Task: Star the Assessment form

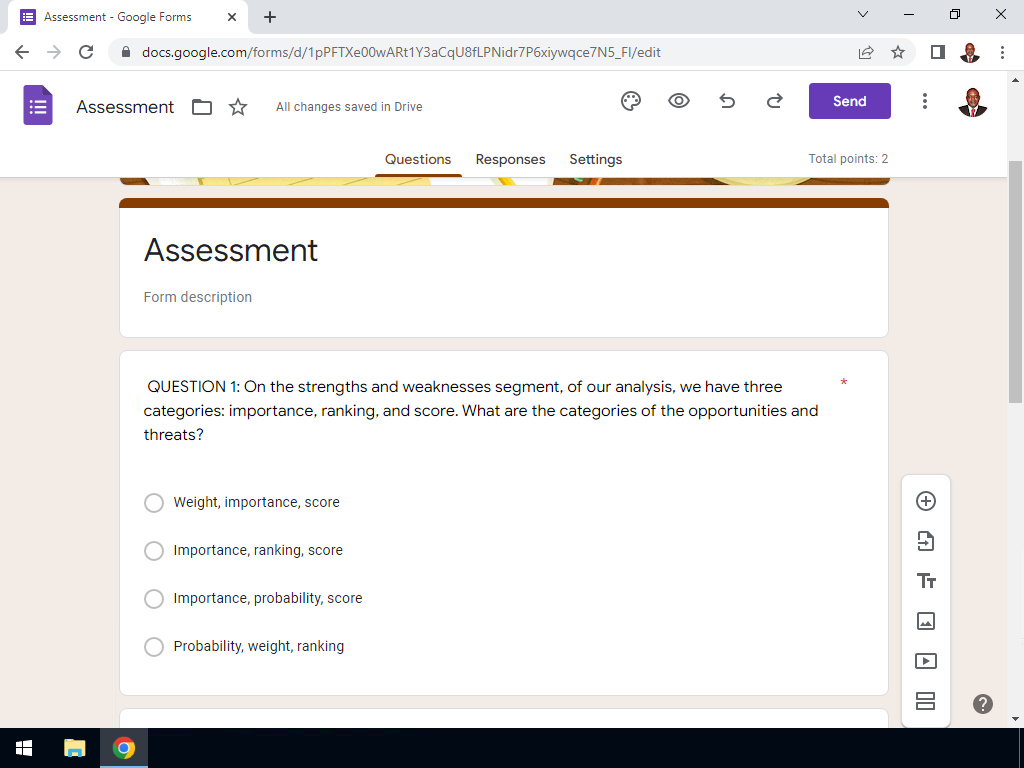Action: pyautogui.click(x=238, y=106)
